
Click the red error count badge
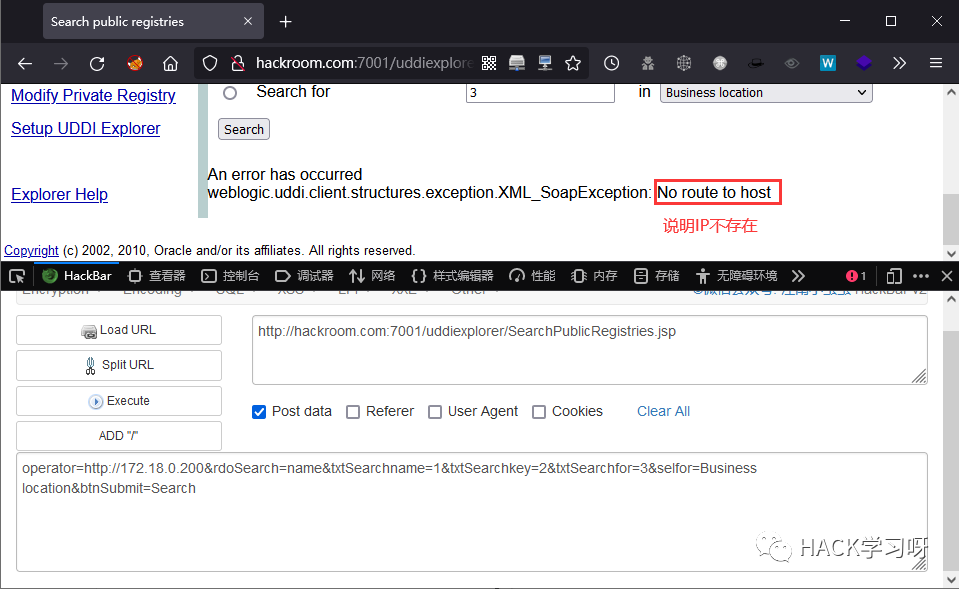(x=856, y=276)
